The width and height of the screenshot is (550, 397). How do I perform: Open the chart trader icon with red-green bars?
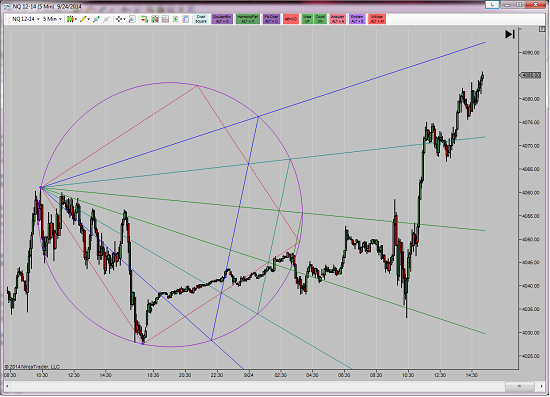144,19
